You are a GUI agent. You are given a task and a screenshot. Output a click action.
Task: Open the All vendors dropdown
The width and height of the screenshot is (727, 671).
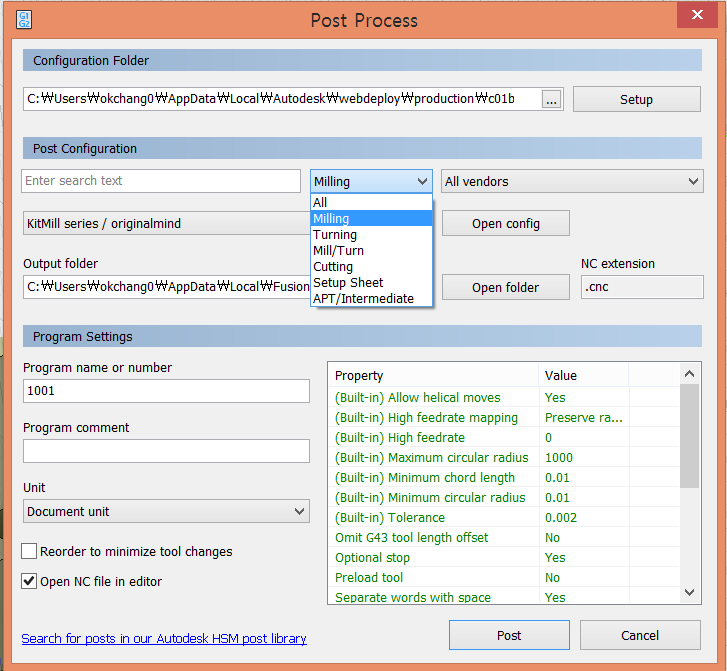coord(572,181)
